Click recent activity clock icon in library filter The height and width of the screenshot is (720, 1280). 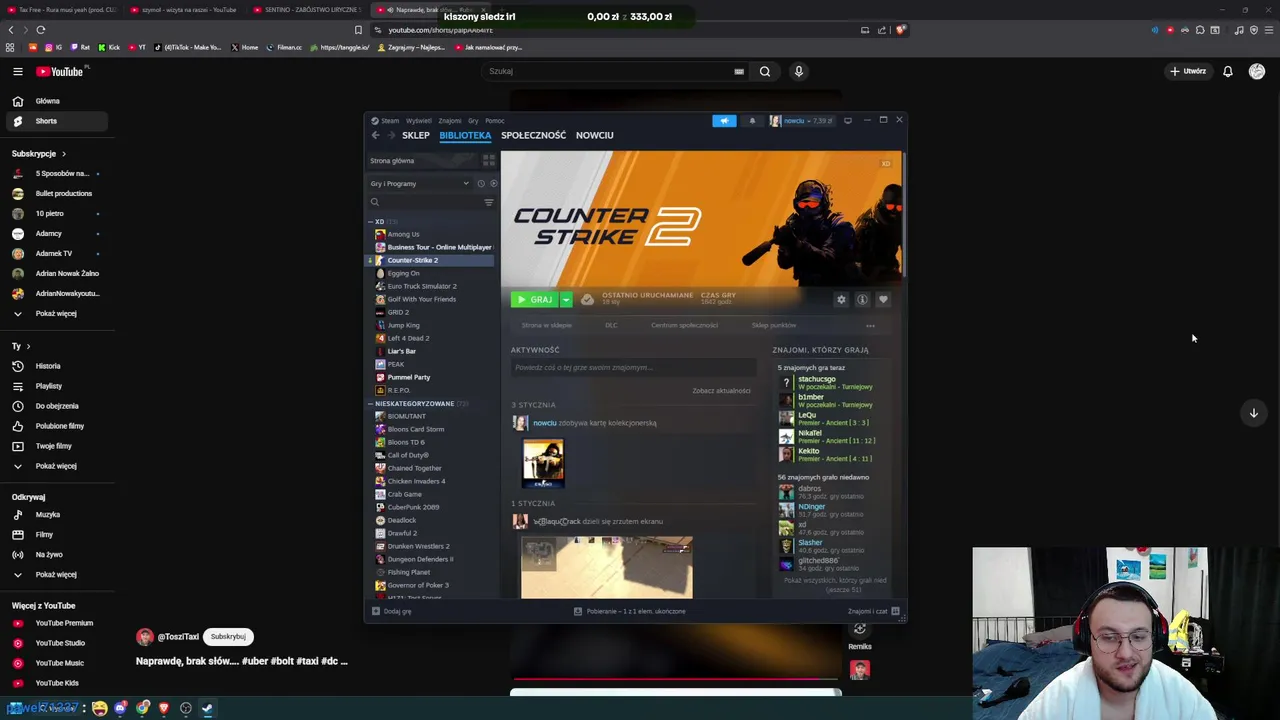481,184
